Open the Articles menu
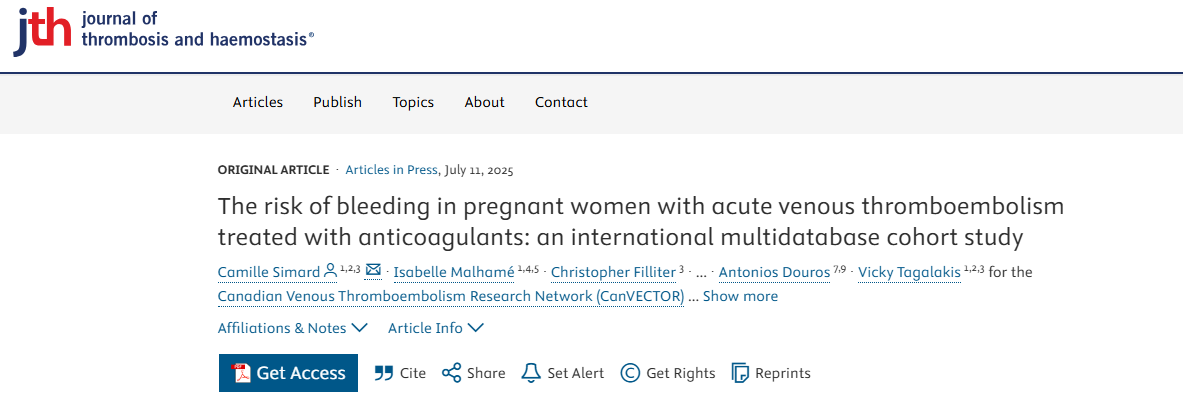 [x=258, y=103]
